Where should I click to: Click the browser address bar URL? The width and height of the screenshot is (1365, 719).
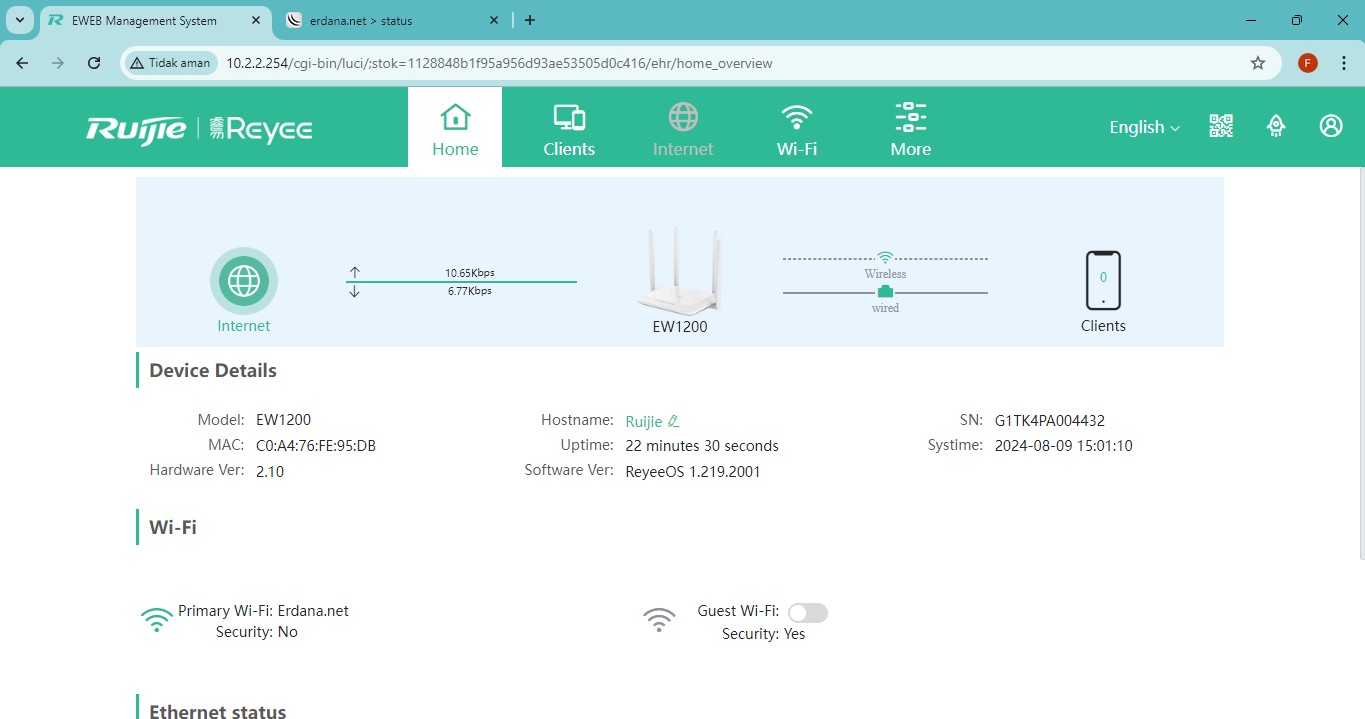[x=499, y=63]
